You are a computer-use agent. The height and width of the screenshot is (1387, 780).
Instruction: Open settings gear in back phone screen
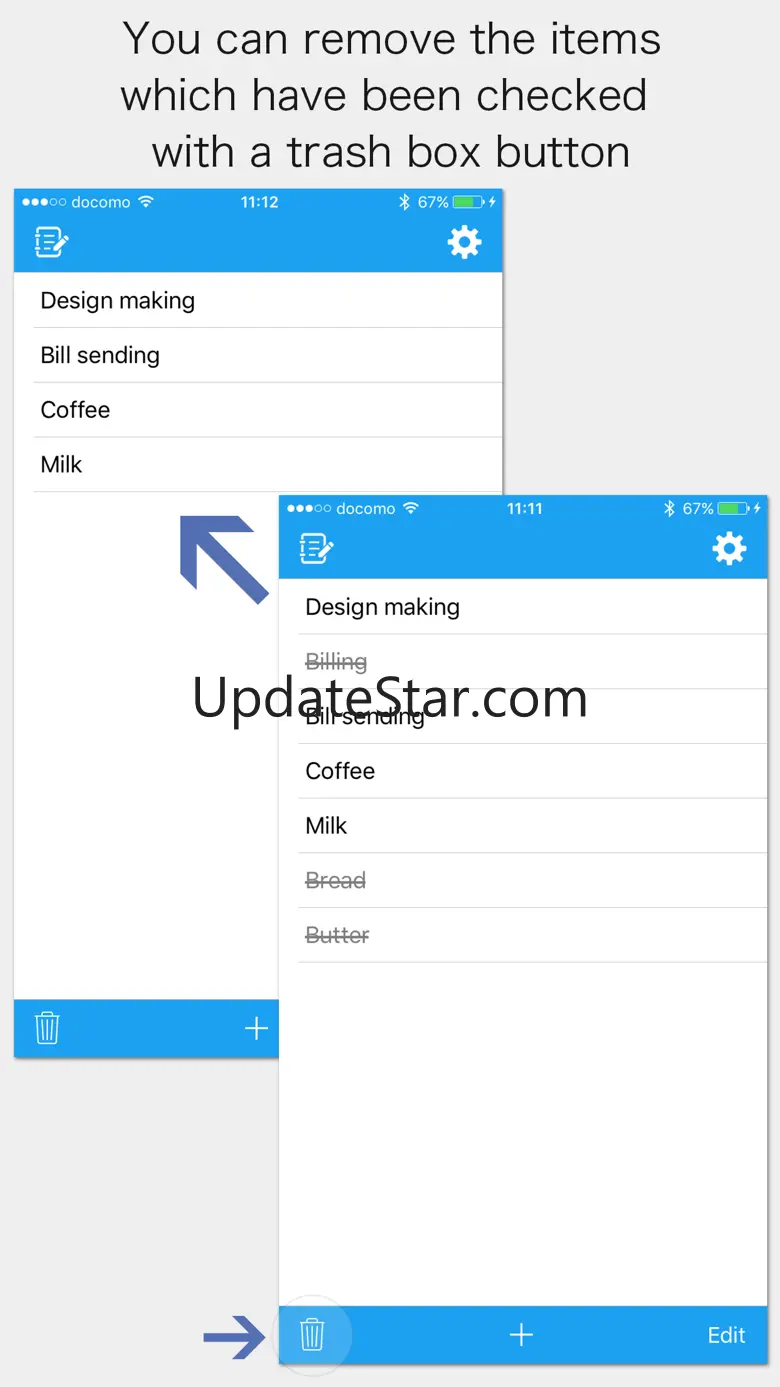pos(464,242)
